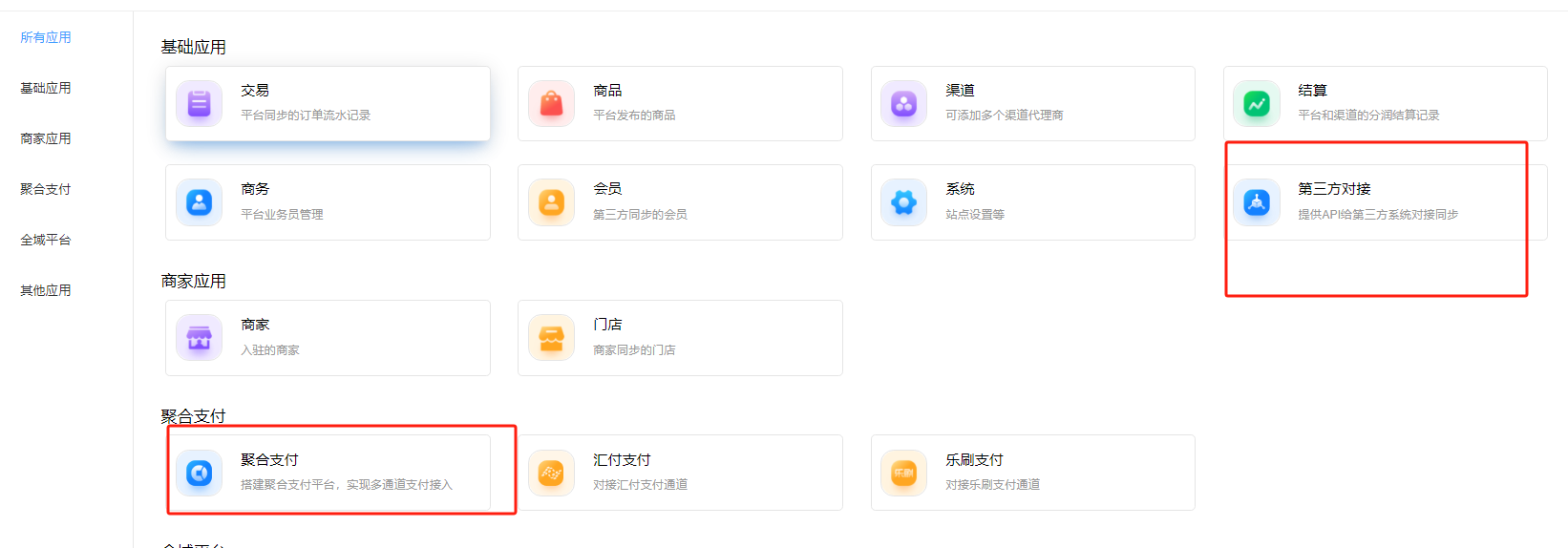
Task: Select 全域平台 in the sidebar
Action: pos(46,240)
